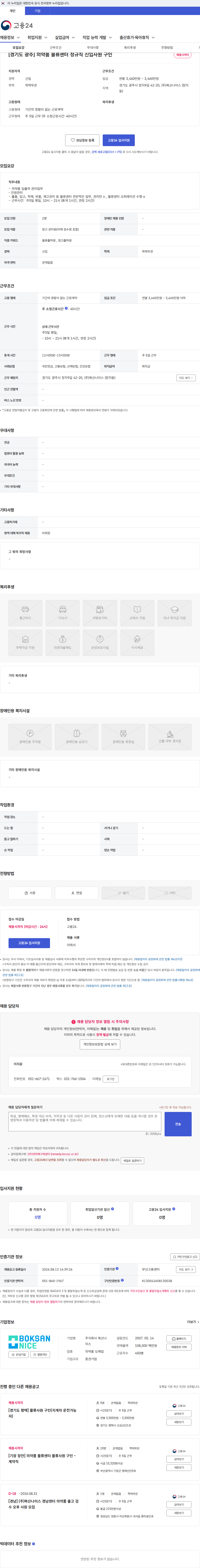Jump to the 근무조건 section tab
The image size is (200, 1568).
[55, 48]
